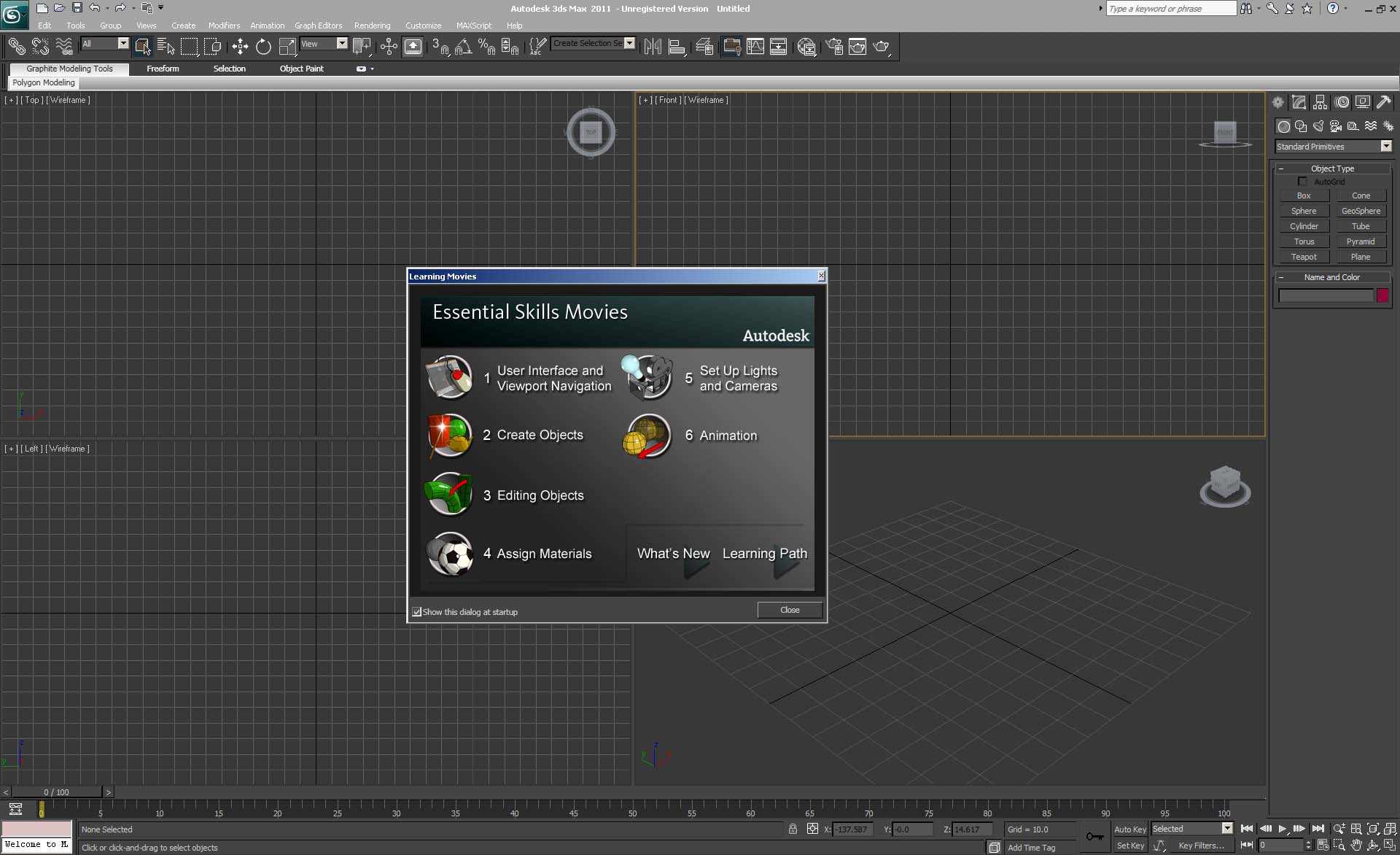Image resolution: width=1400 pixels, height=855 pixels.
Task: Select the Shapes category in Create panel
Action: point(1301,126)
